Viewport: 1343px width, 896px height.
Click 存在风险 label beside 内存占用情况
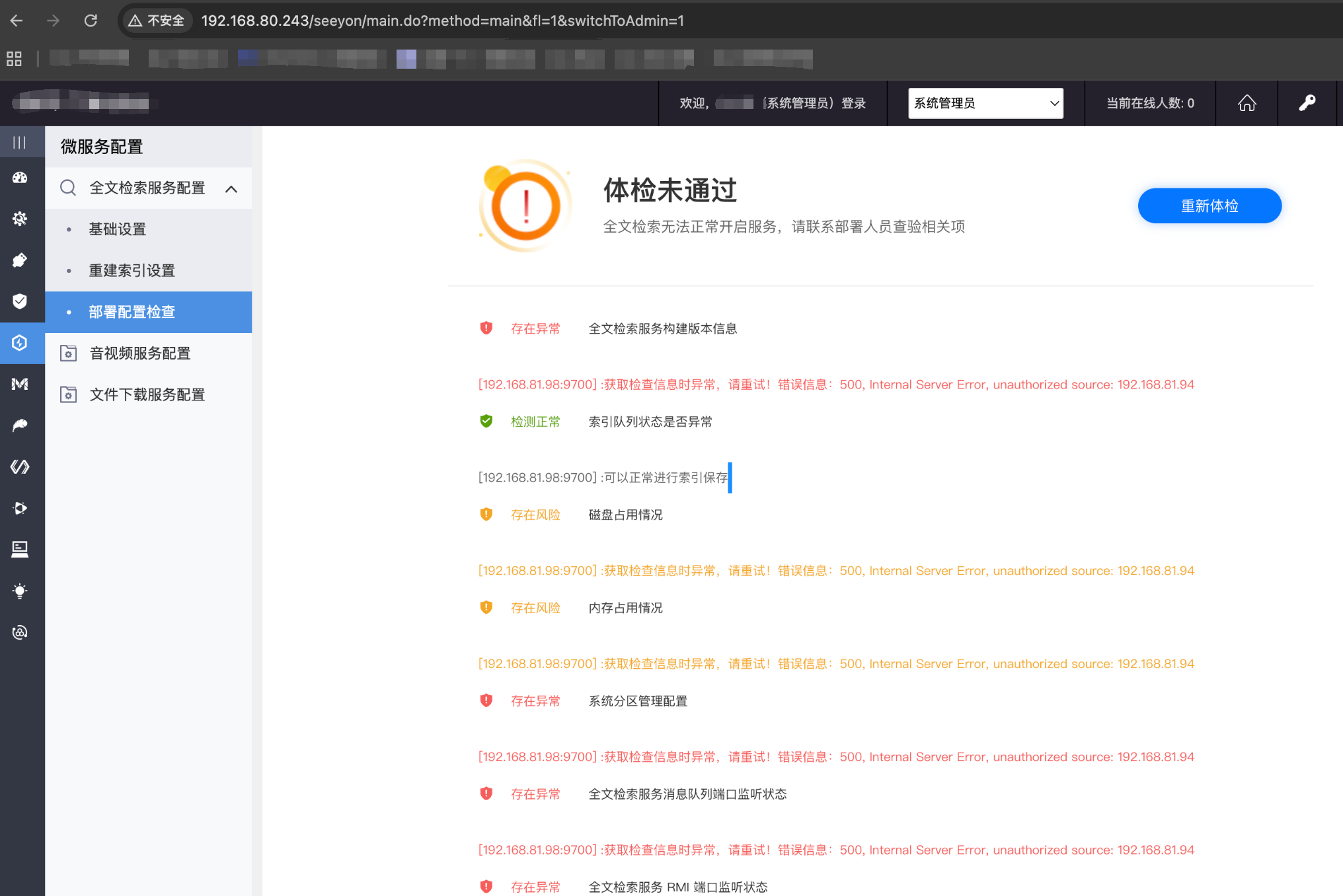535,608
